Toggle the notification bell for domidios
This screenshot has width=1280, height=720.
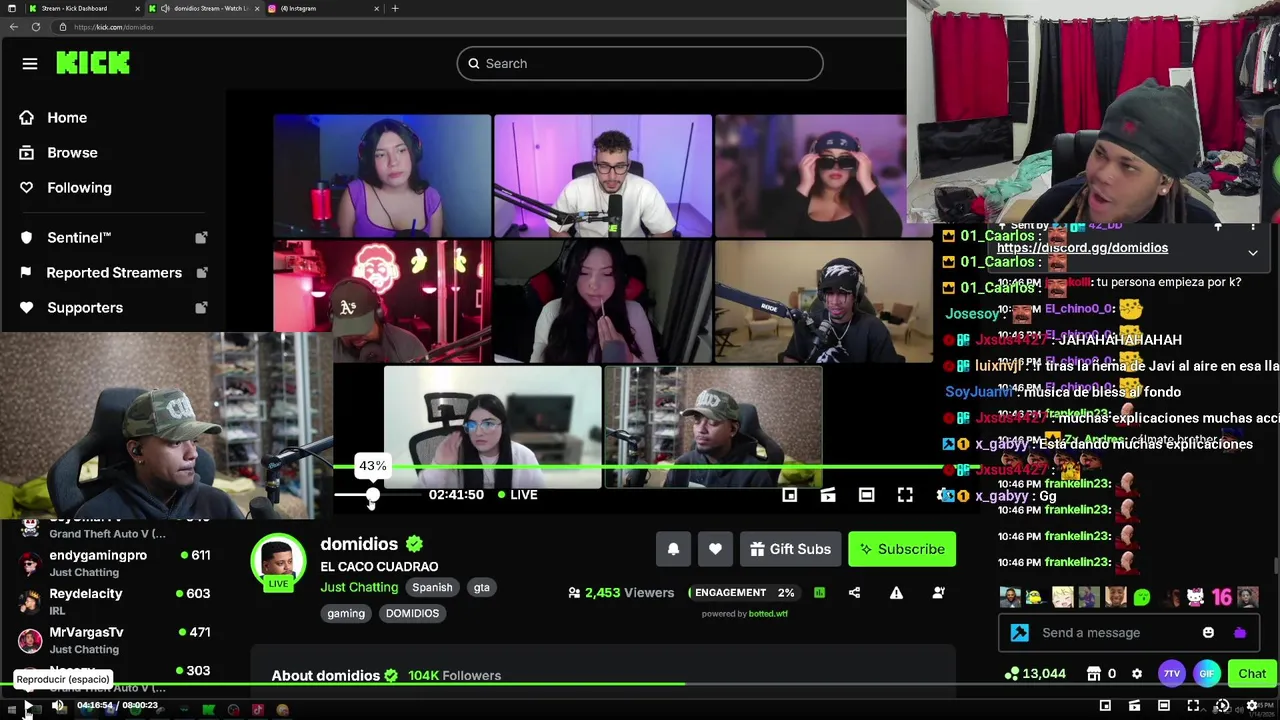click(673, 549)
